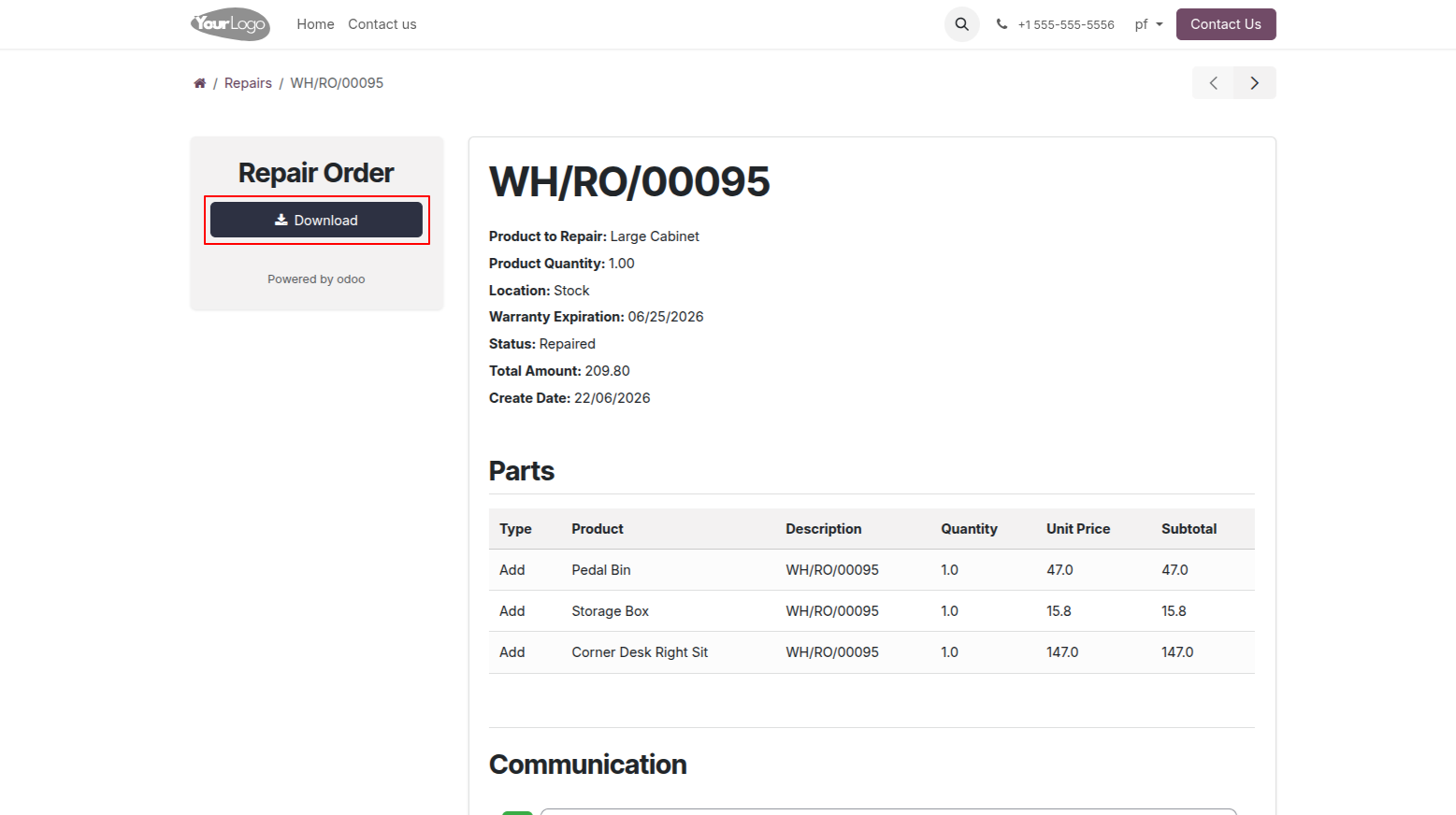Go to previous repair order arrow
This screenshot has width=1456, height=815.
[1213, 83]
